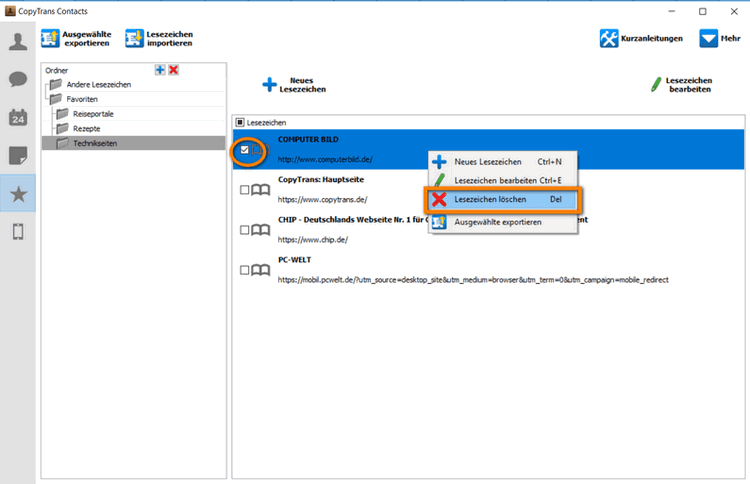Open the Messages speech bubble section
Screen dimensions: 750x484
click(x=18, y=79)
